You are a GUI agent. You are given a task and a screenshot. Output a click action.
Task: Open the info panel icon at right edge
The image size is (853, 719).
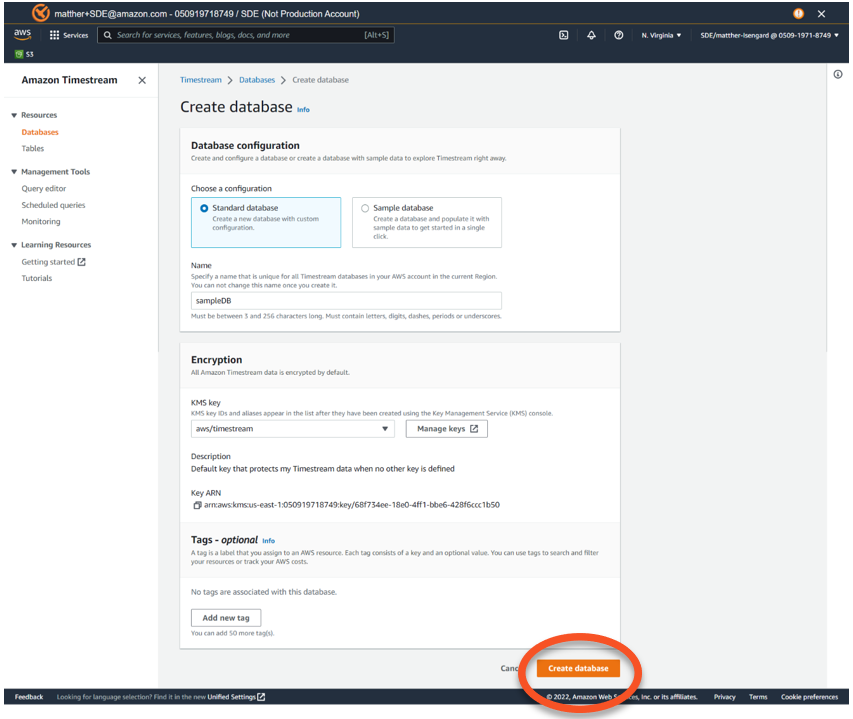838,75
